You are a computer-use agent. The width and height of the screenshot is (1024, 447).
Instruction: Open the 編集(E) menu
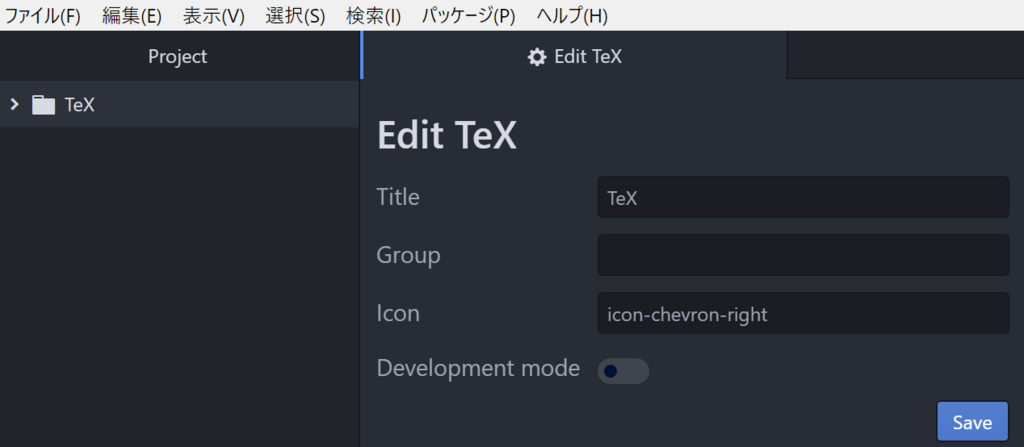pyautogui.click(x=132, y=16)
